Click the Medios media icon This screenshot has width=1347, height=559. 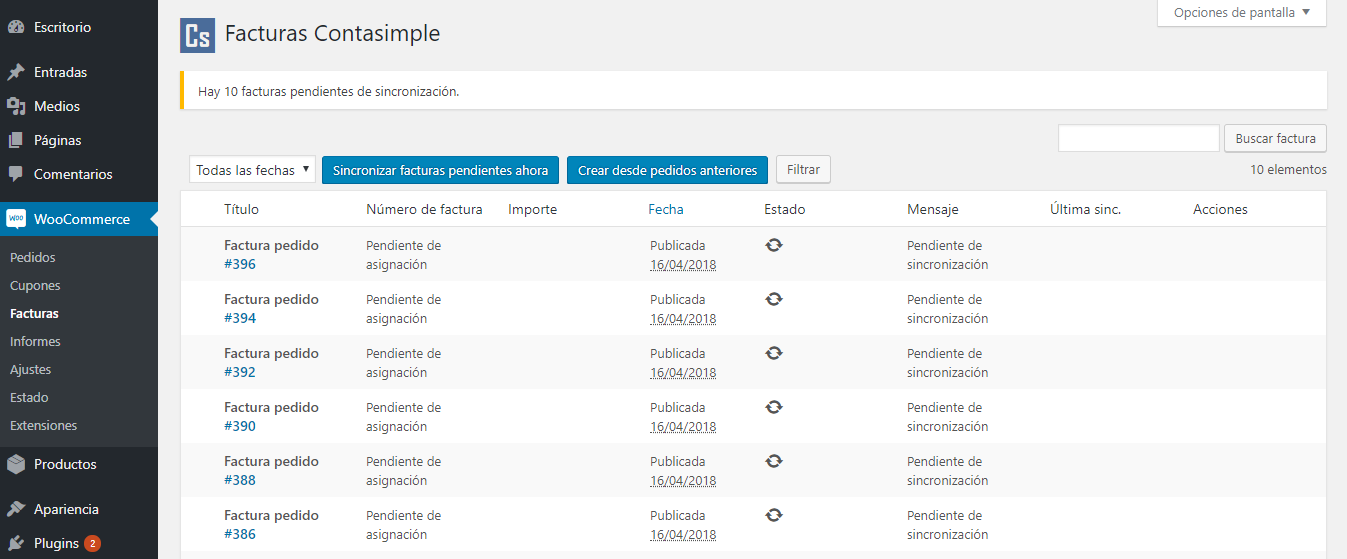pyautogui.click(x=16, y=106)
